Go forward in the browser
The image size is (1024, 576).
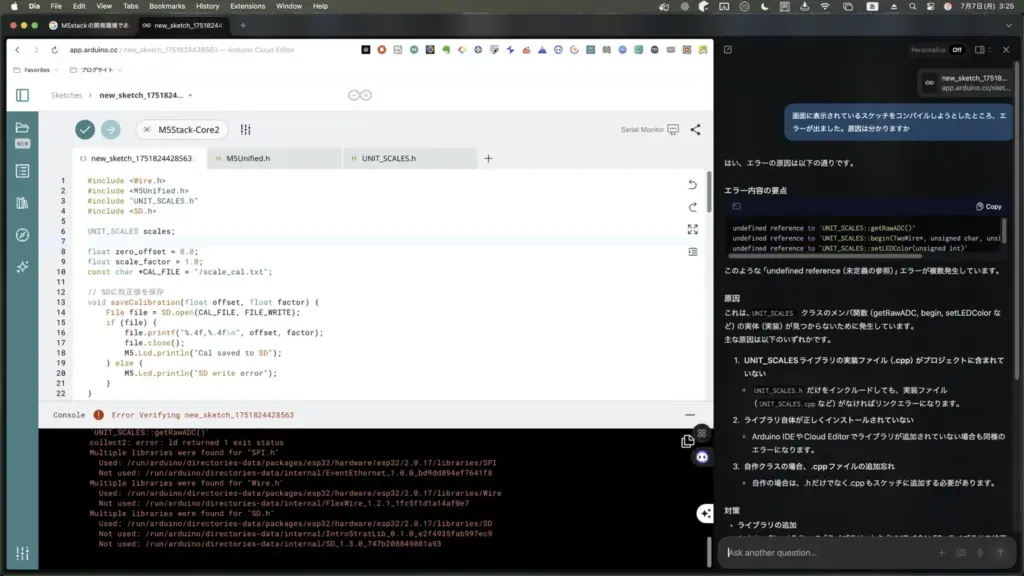(x=36, y=50)
